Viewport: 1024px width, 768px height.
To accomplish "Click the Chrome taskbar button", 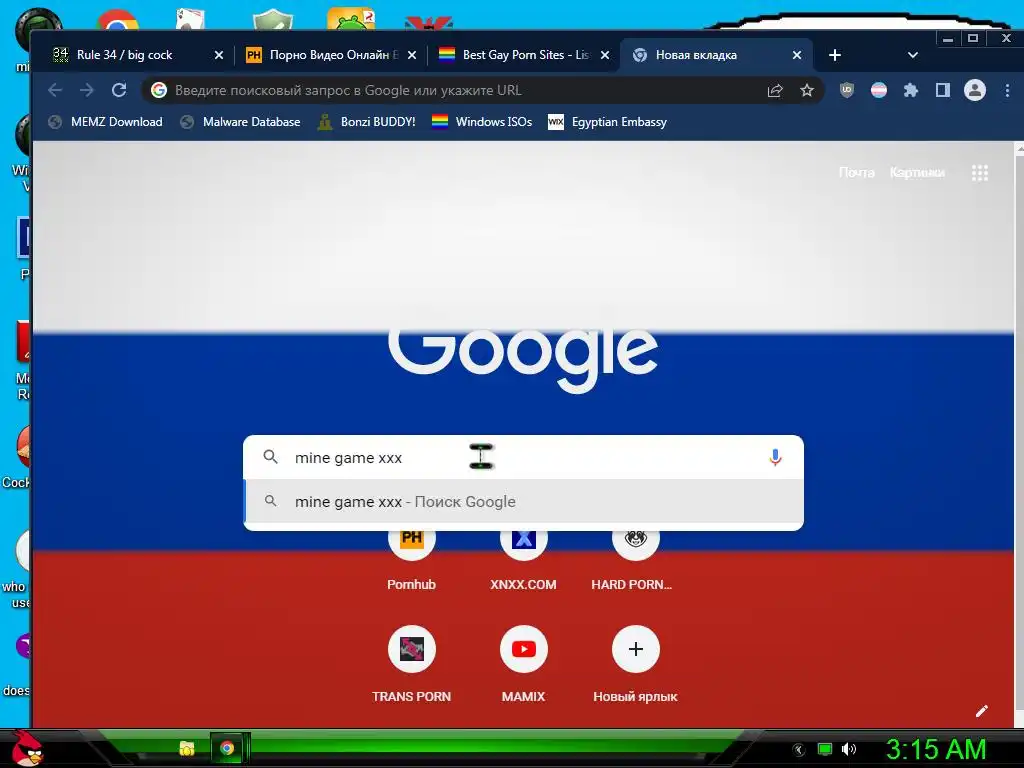I will coord(227,748).
